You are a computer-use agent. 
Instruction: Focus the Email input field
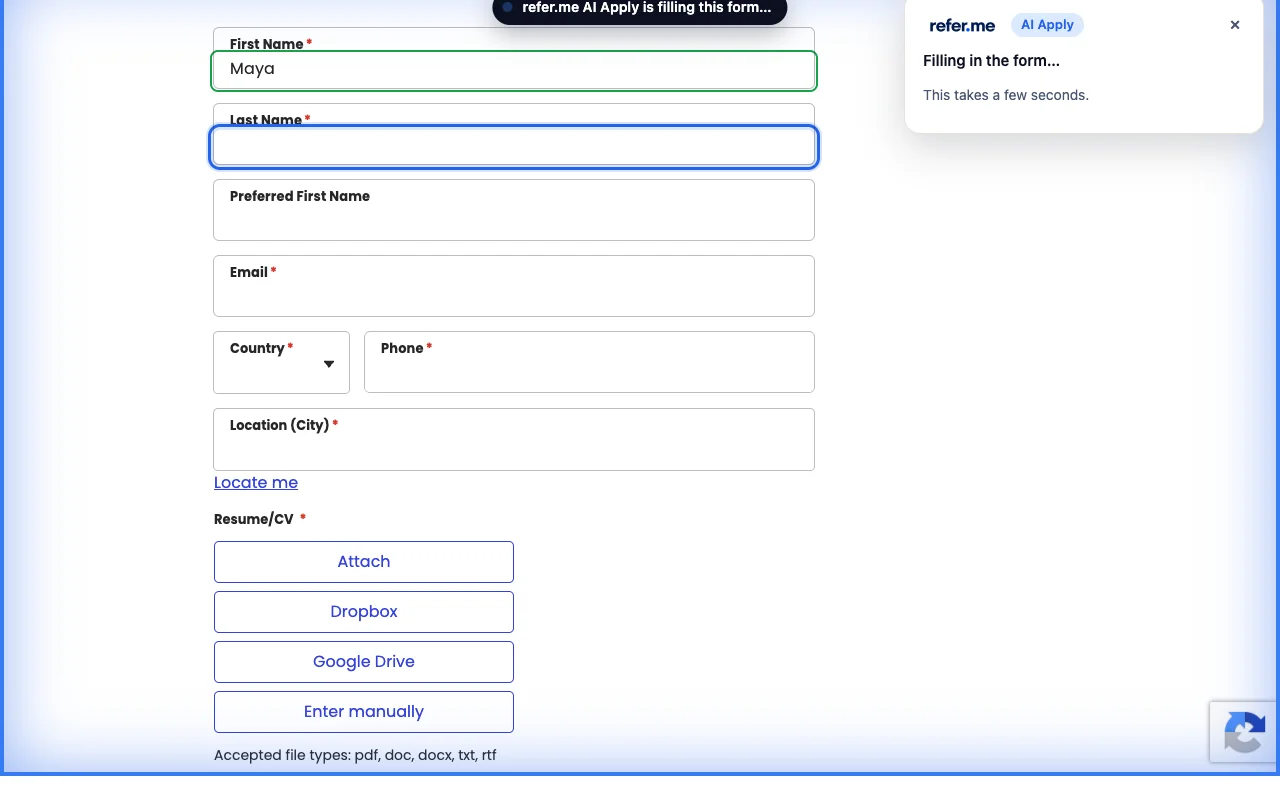pos(514,286)
